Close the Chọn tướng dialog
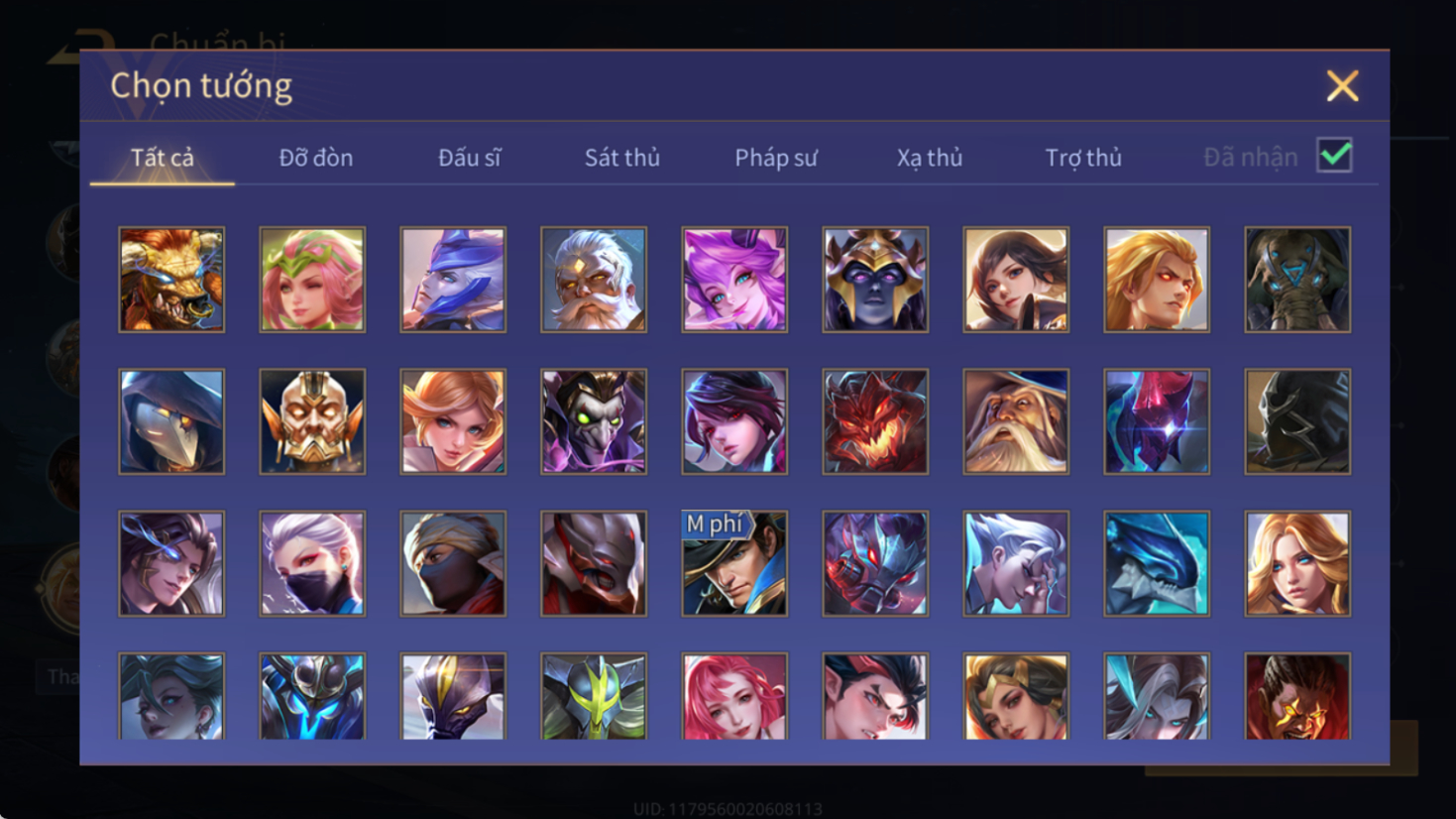The height and width of the screenshot is (819, 1456). pyautogui.click(x=1342, y=86)
